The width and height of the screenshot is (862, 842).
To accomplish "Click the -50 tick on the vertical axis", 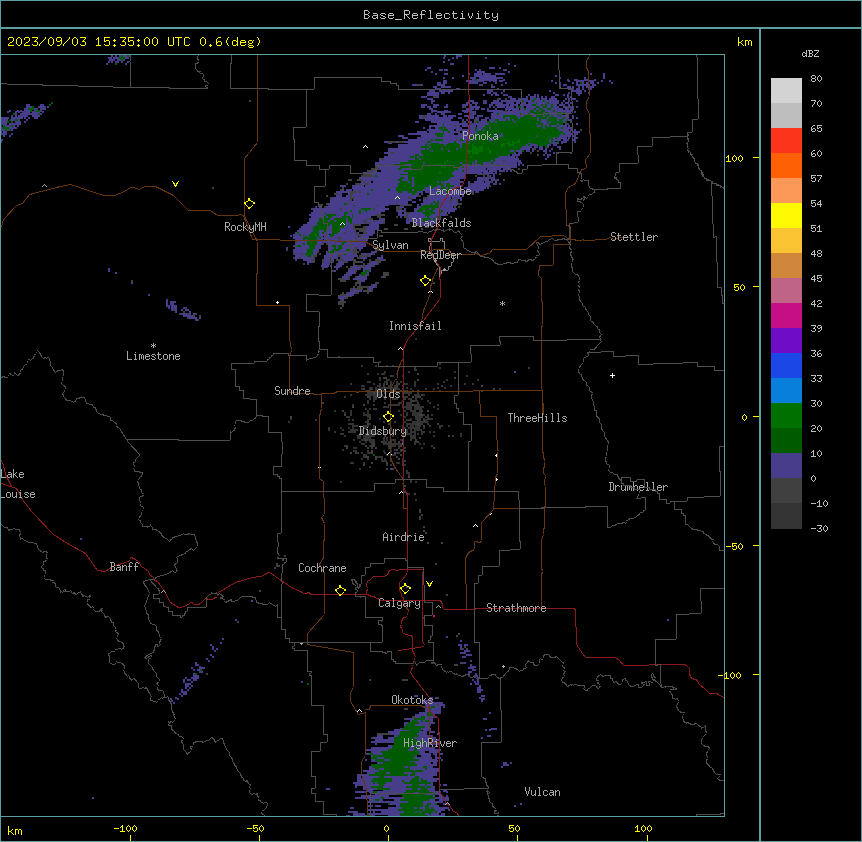I will [x=734, y=546].
